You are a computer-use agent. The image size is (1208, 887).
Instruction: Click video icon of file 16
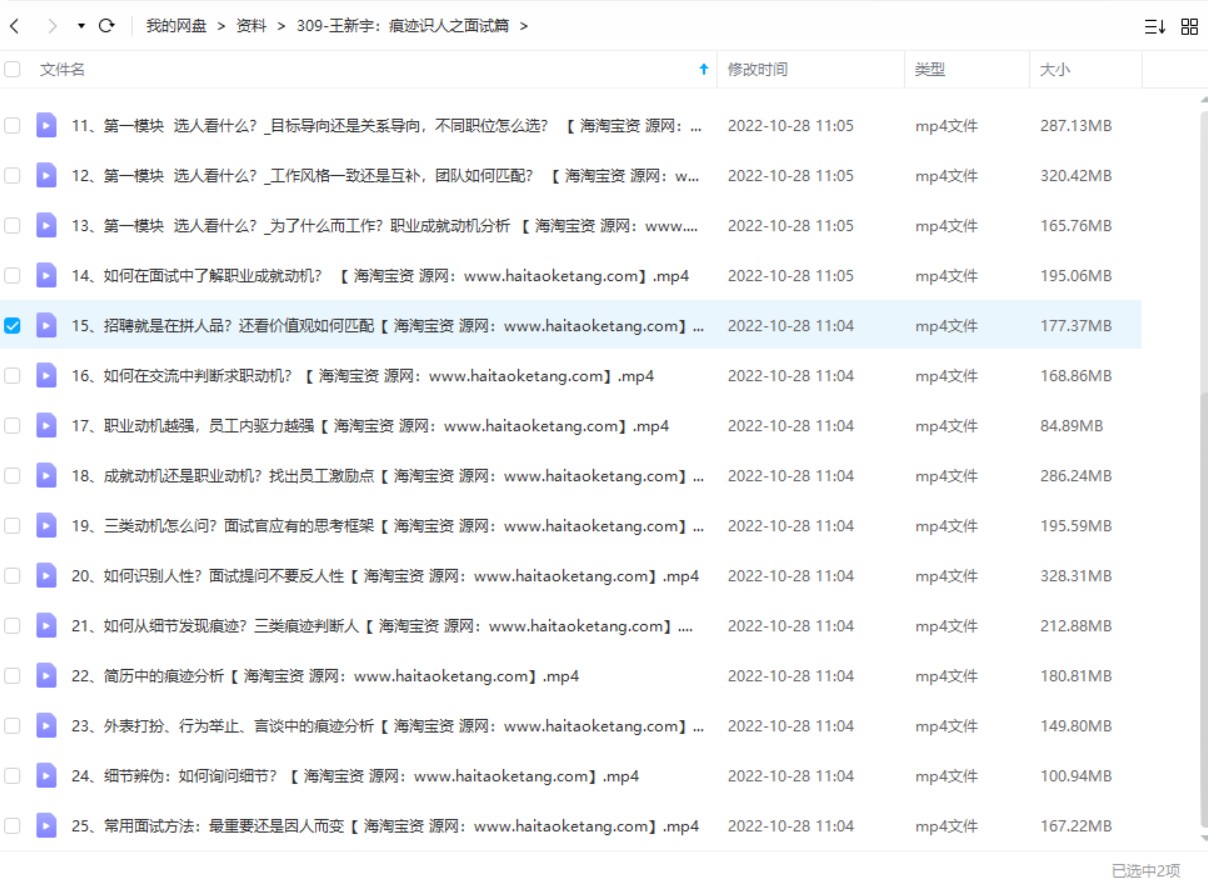(46, 375)
